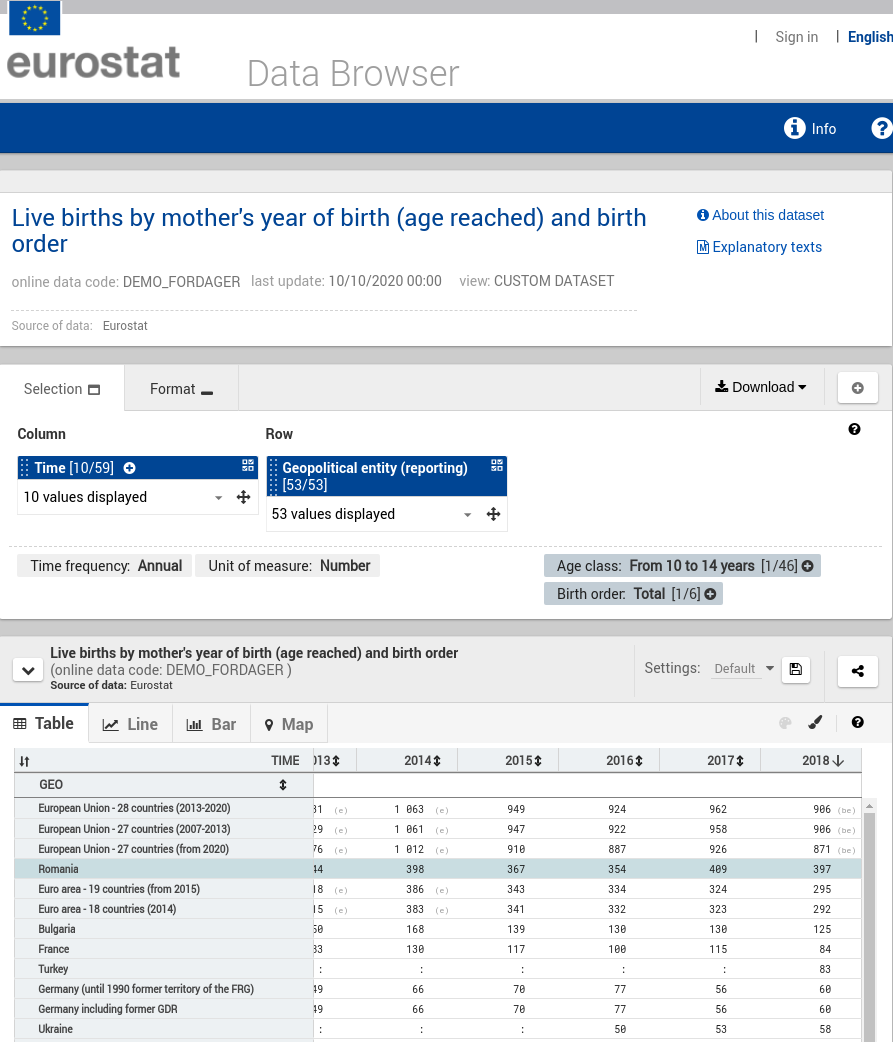Click the Info icon in blue bar
Viewport: 893px width, 1042px height.
795,128
